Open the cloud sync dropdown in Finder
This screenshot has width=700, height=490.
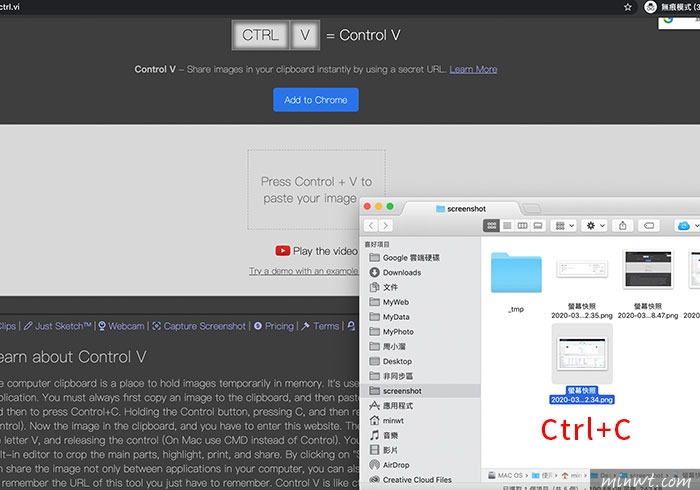click(688, 225)
